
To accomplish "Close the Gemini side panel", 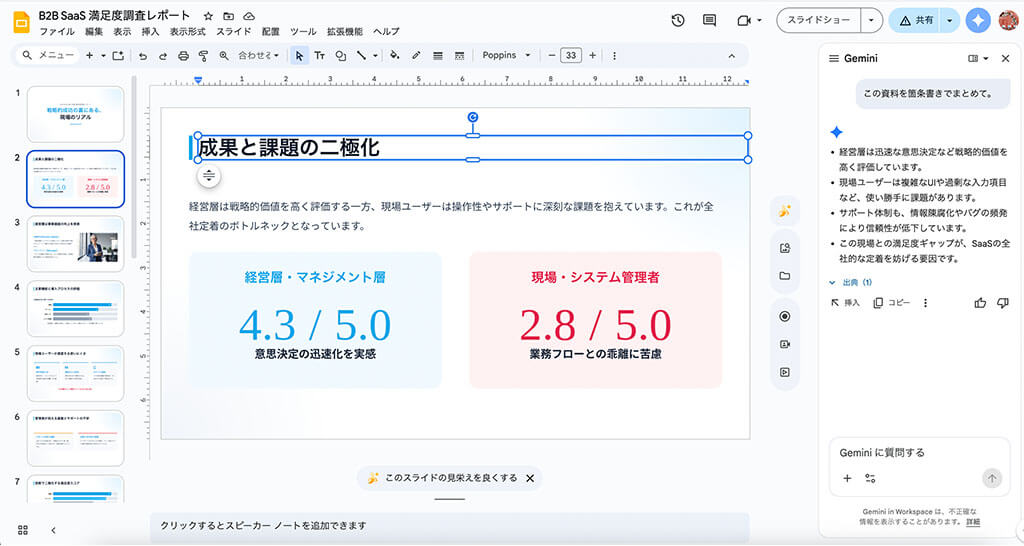I will point(1006,58).
